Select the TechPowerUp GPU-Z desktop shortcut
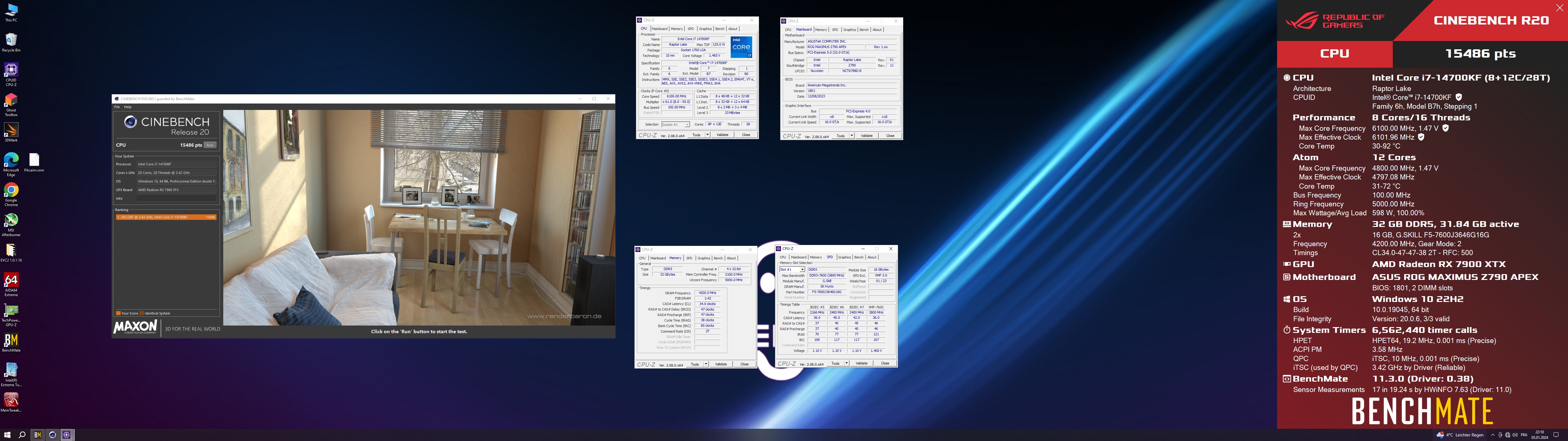Screen dimensions: 1568x441 pos(11,315)
